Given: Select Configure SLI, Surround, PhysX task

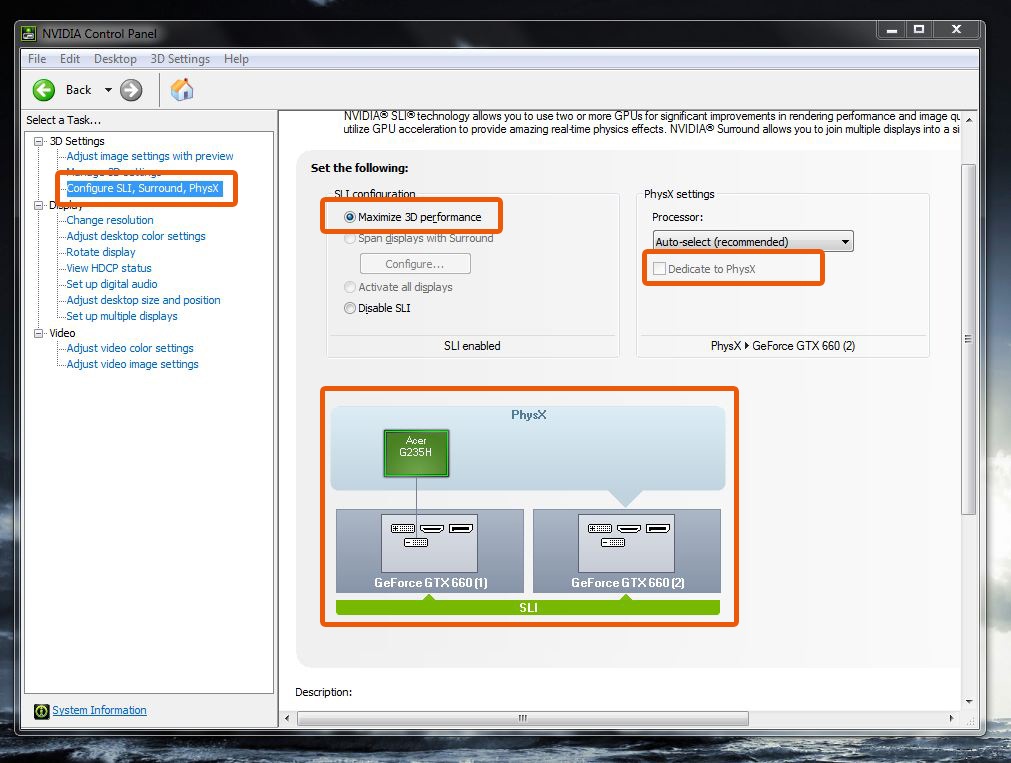Looking at the screenshot, I should (x=143, y=188).
